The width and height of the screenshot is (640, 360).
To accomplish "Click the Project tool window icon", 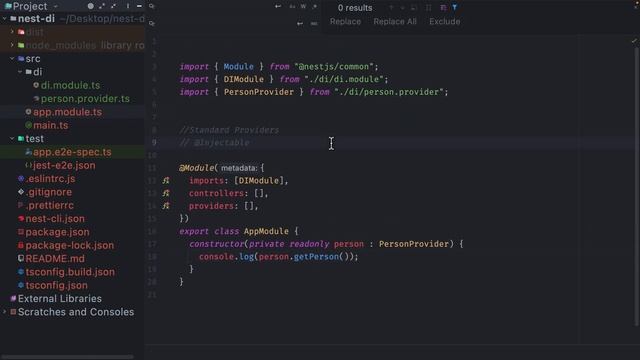I will point(8,6).
